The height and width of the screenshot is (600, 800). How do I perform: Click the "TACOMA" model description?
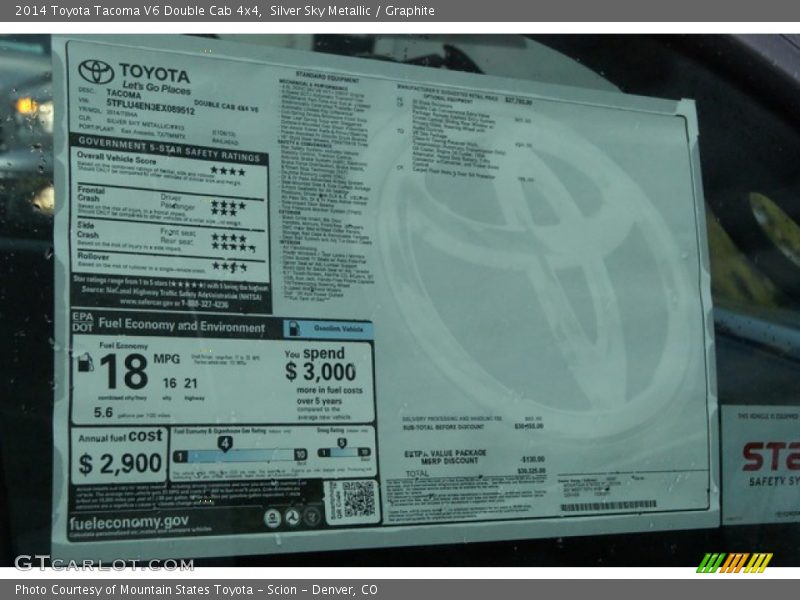point(124,94)
